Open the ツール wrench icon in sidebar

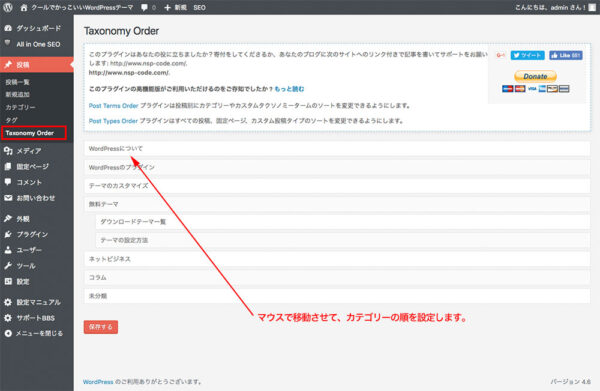(x=8, y=266)
